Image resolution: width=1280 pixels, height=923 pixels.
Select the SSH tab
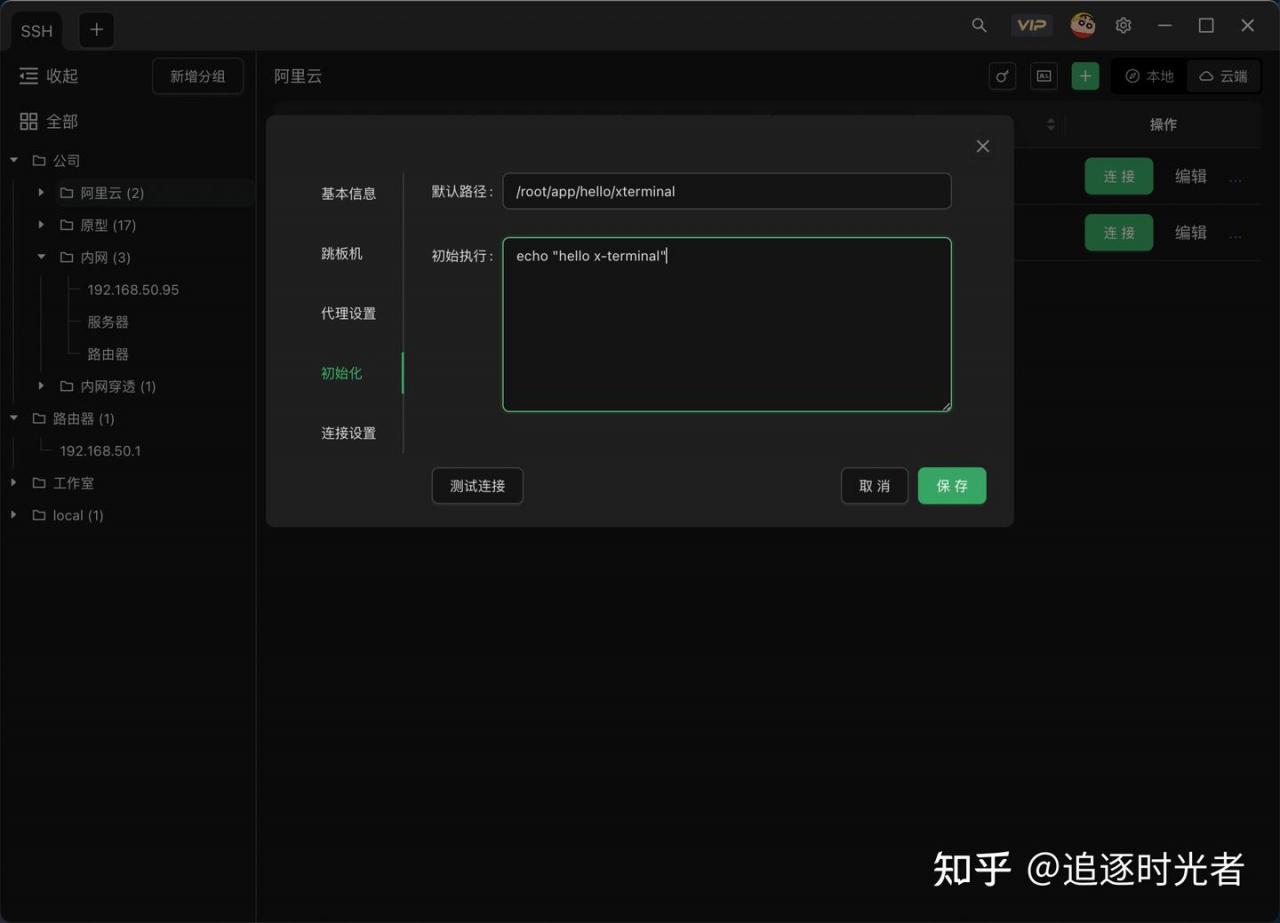coord(37,30)
